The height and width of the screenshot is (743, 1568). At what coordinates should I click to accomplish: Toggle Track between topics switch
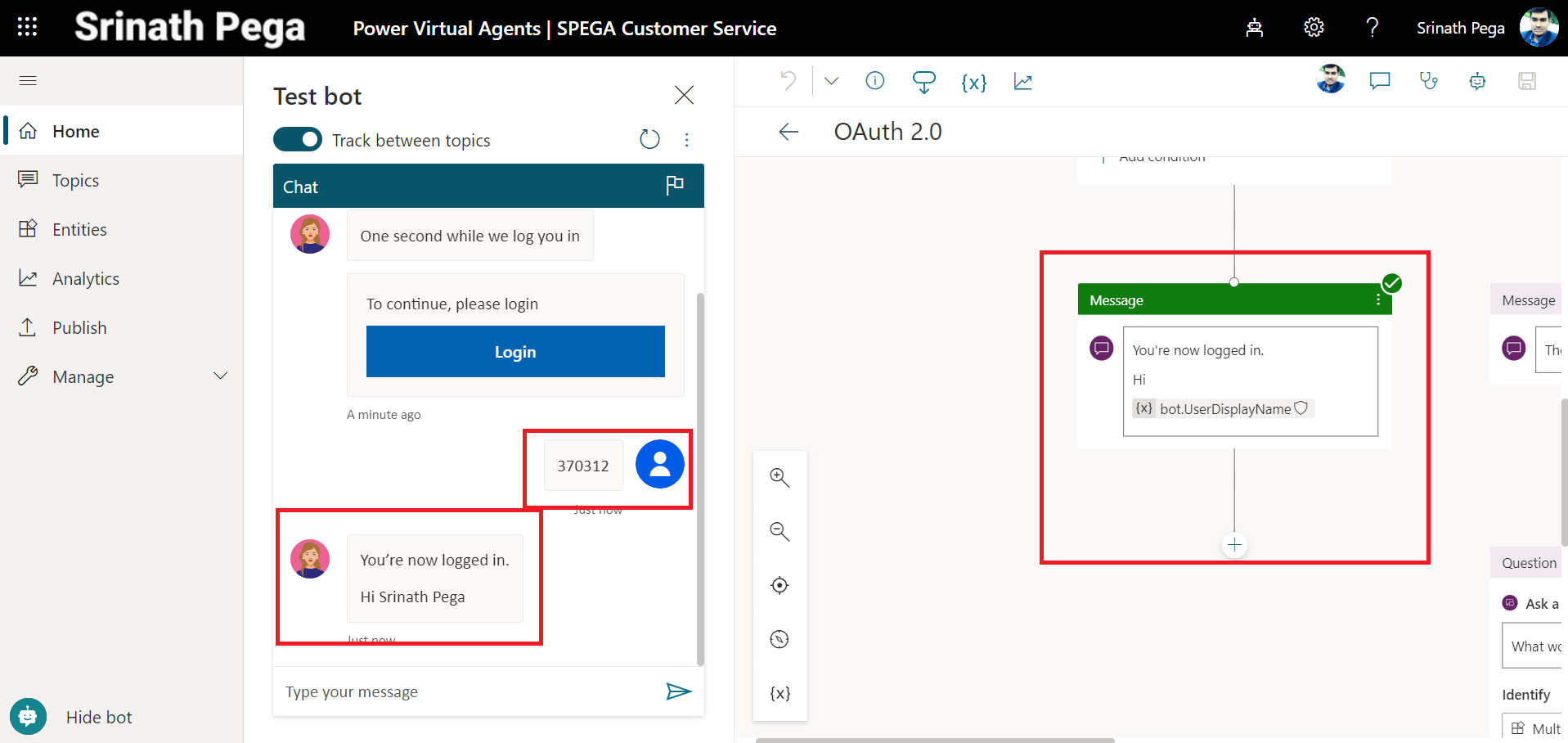[298, 140]
